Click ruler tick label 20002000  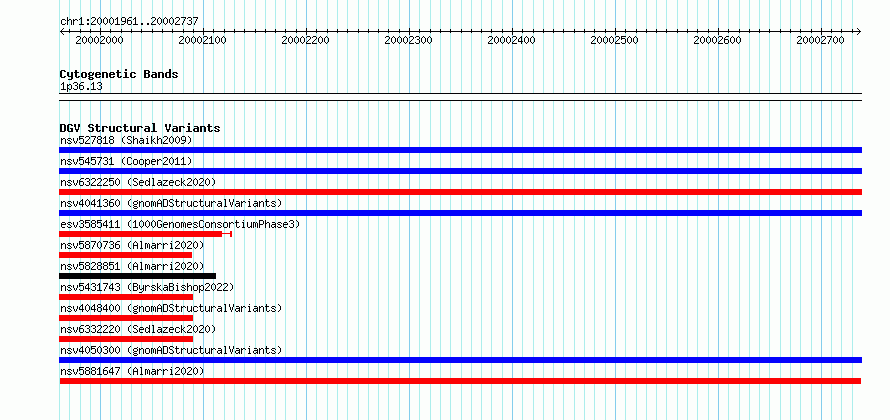[99, 40]
